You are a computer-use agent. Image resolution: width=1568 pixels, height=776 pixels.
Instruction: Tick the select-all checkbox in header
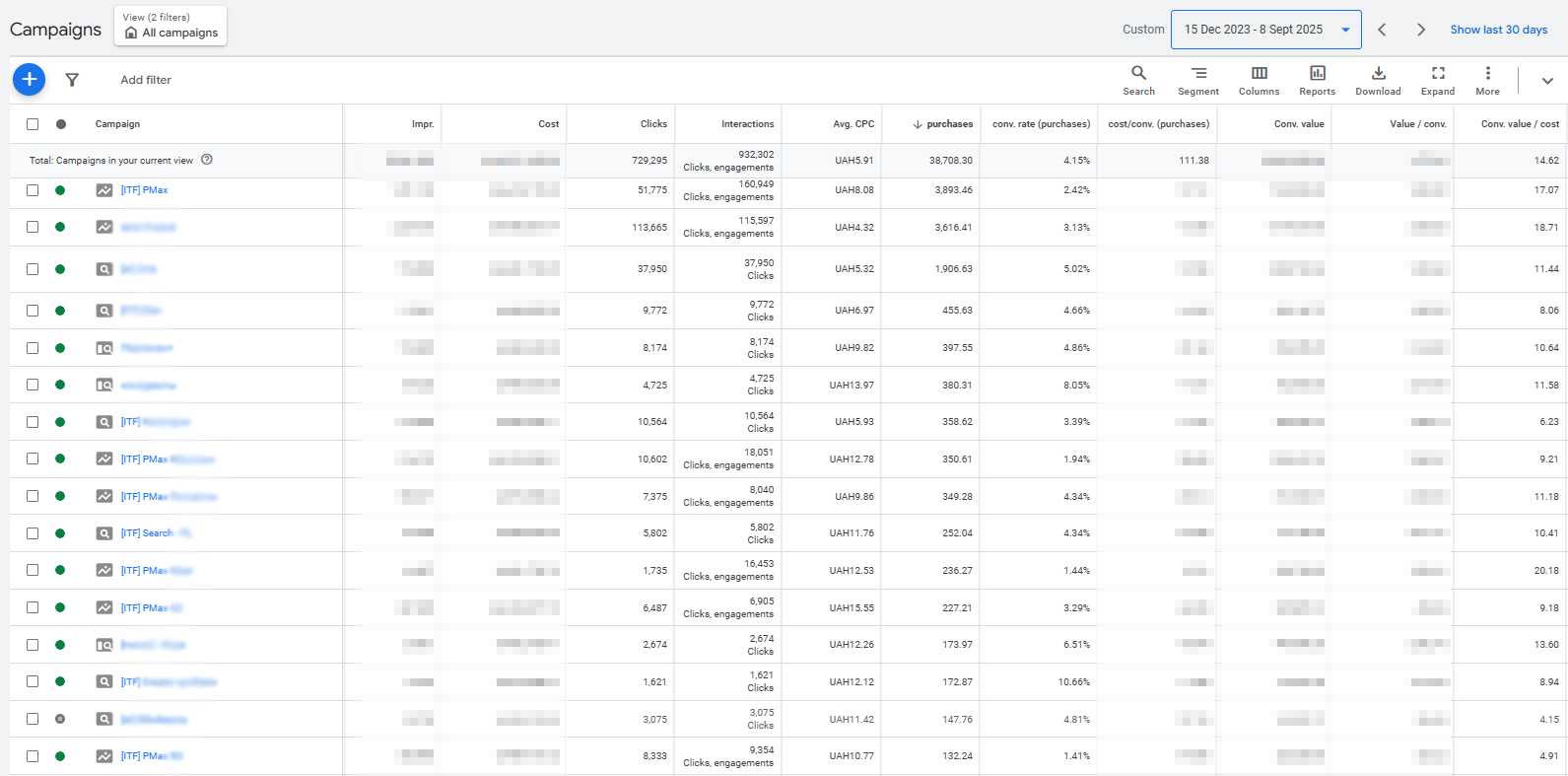tap(33, 124)
